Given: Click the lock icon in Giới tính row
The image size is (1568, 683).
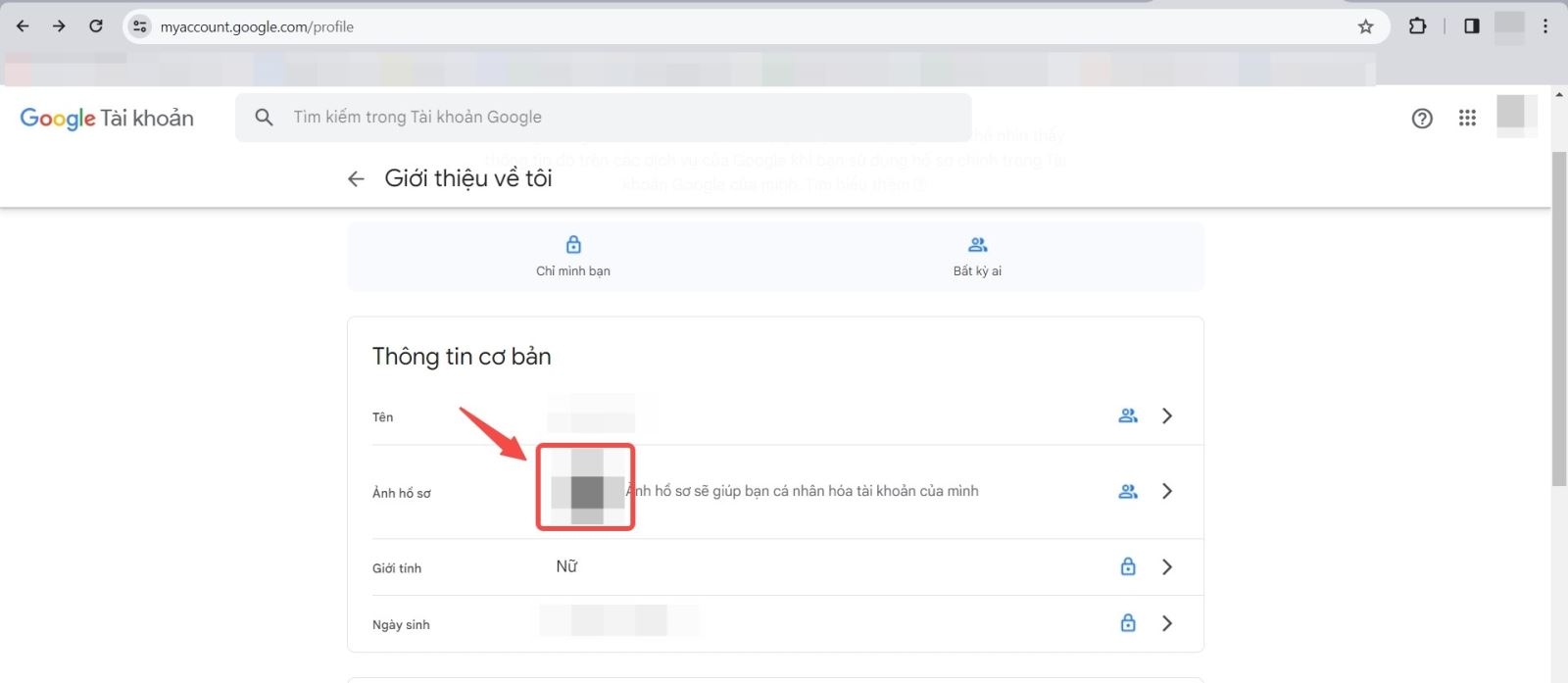Looking at the screenshot, I should (1128, 566).
